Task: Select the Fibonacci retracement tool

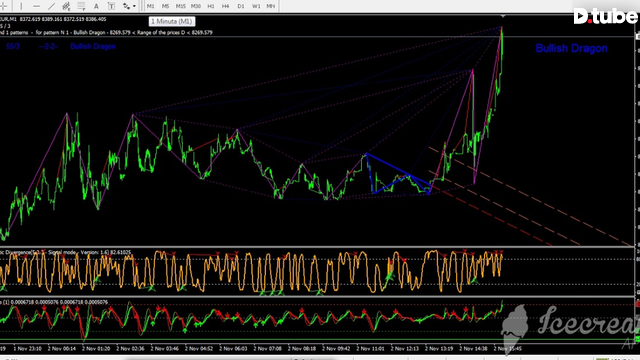Action: pyautogui.click(x=81, y=6)
